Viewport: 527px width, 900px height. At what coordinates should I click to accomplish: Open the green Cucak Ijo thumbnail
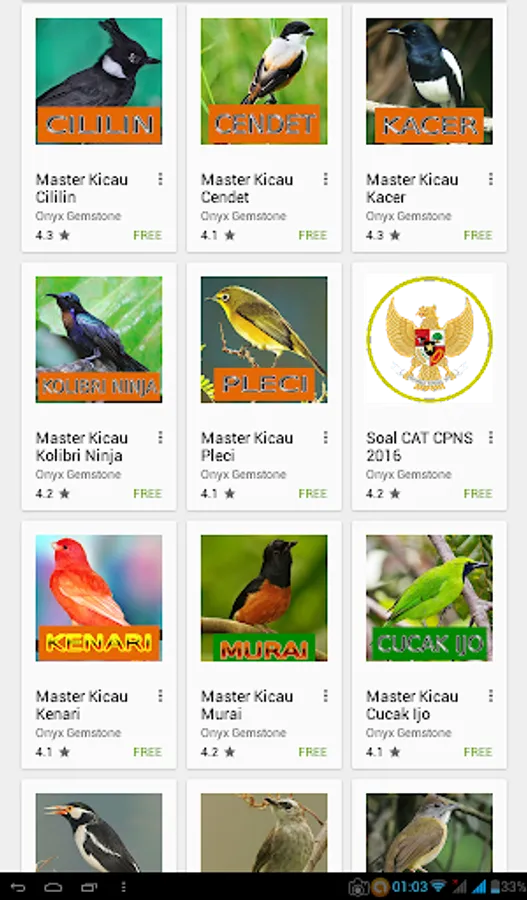[429, 598]
